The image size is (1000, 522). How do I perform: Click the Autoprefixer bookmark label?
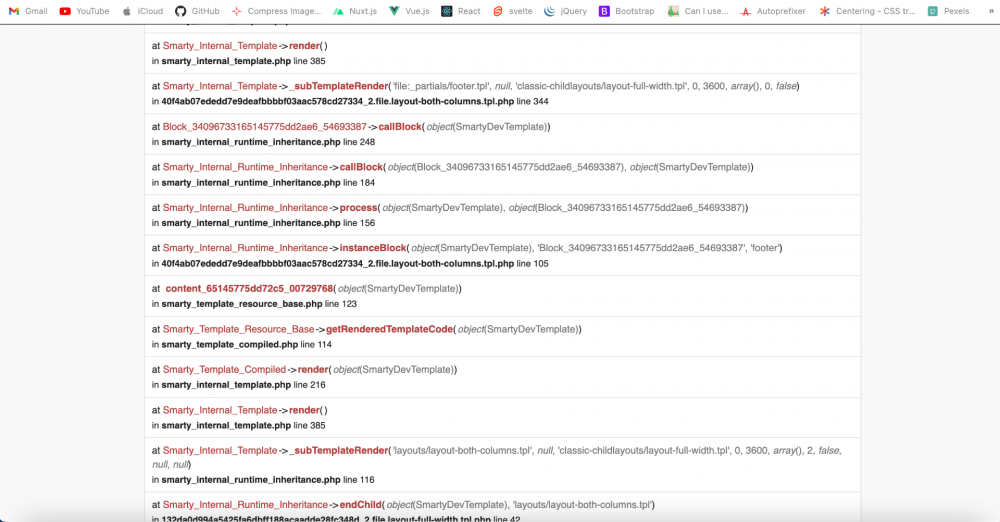(781, 11)
